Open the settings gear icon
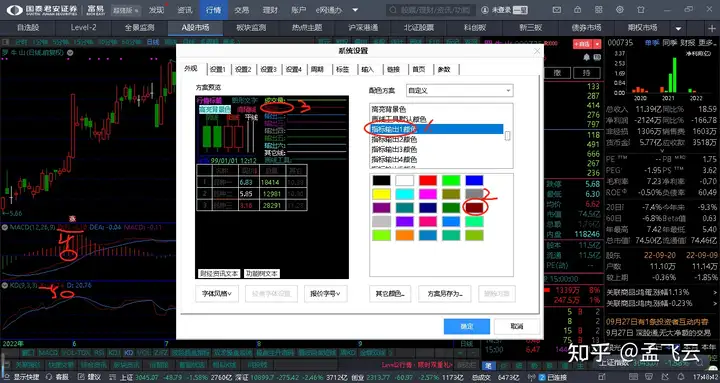This screenshot has width=720, height=383. coord(619,10)
